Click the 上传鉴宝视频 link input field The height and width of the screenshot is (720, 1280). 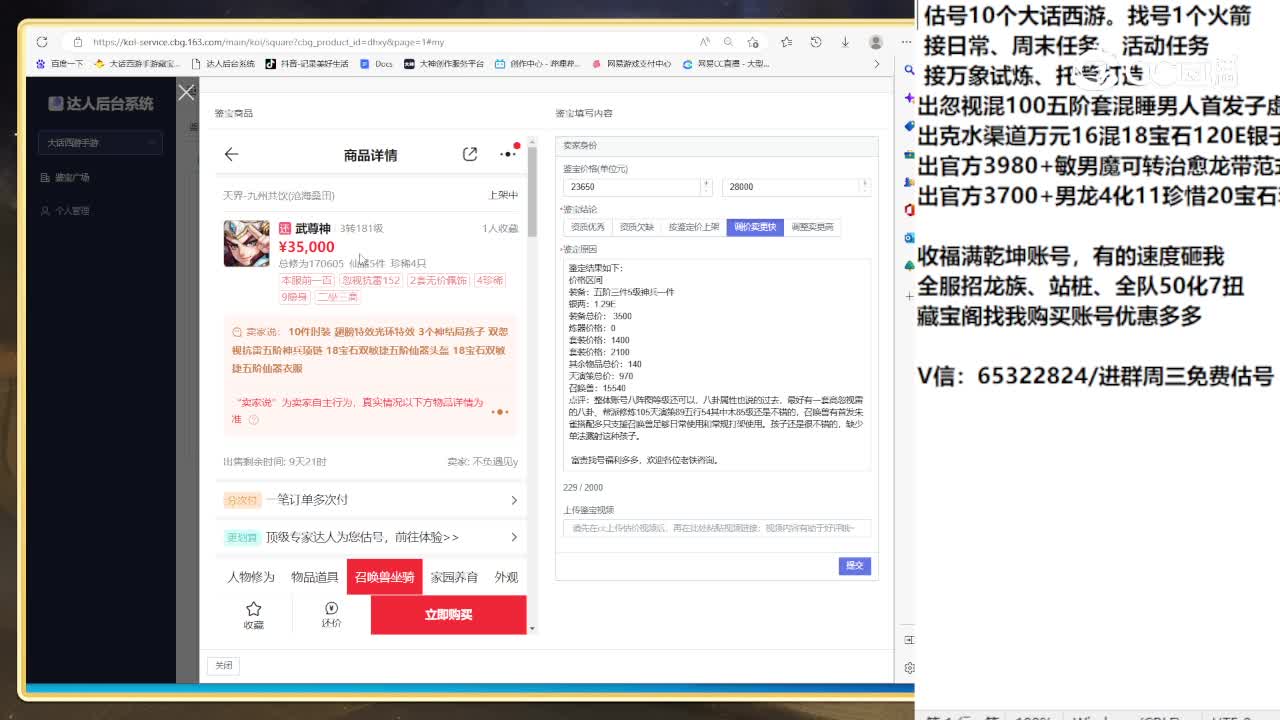(716, 528)
